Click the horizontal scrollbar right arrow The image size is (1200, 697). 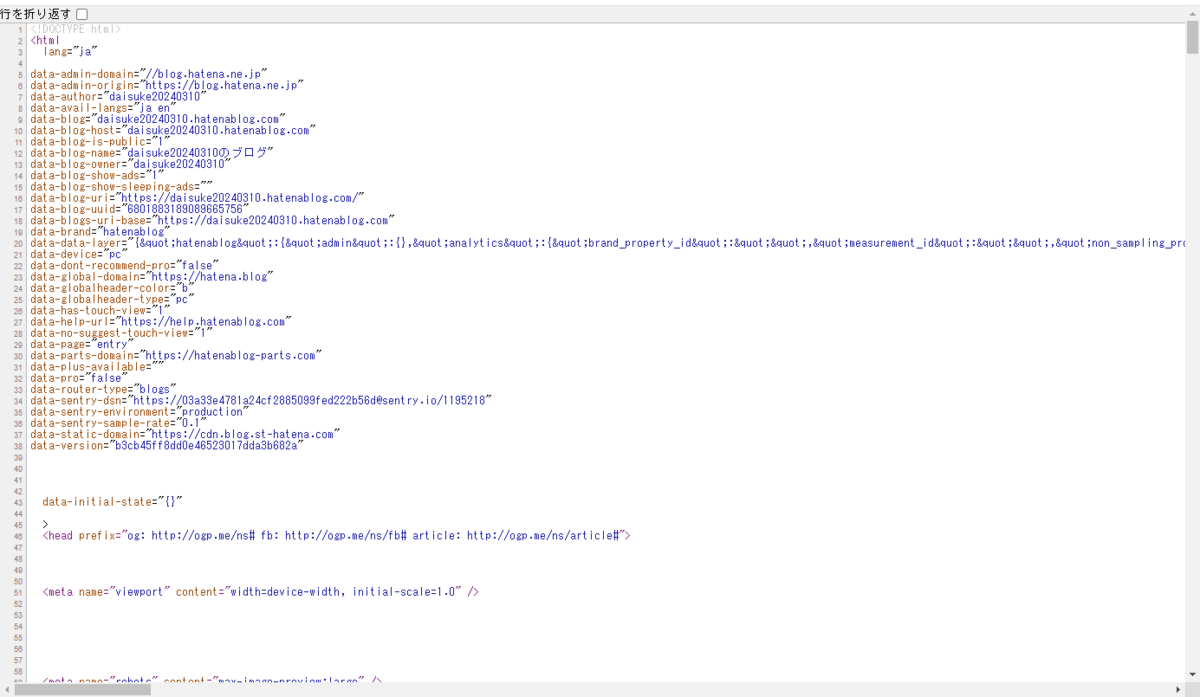point(1177,689)
